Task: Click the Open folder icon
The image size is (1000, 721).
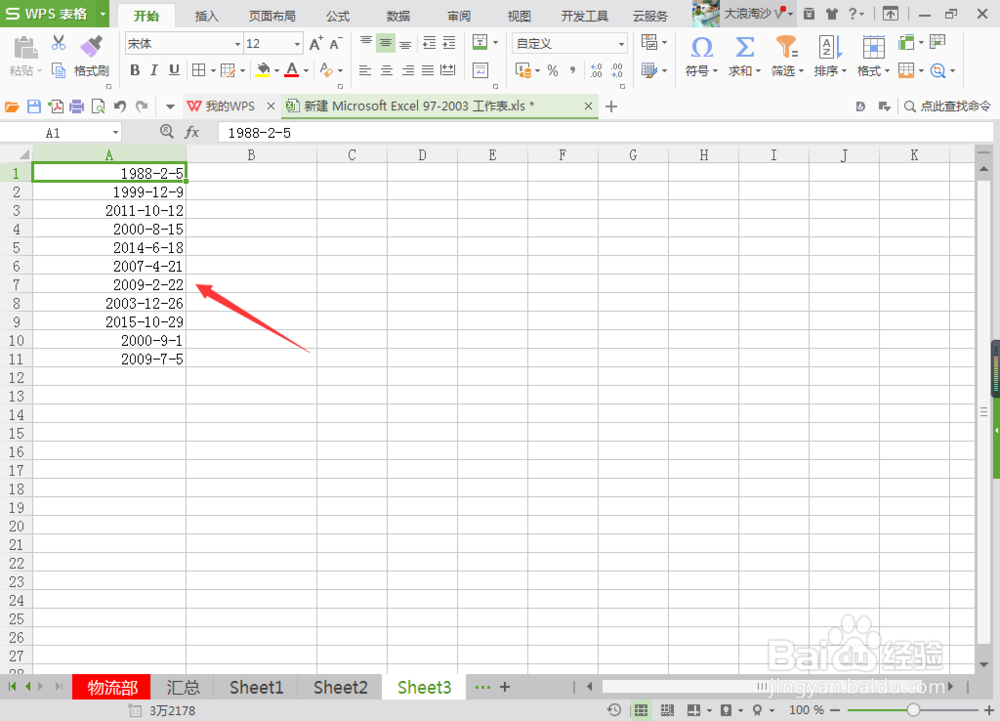Action: [x=12, y=106]
